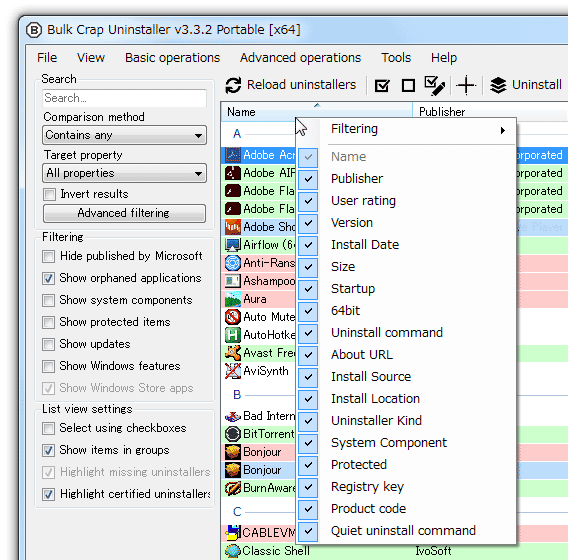Enable Show protected items checkbox
This screenshot has height=560, width=568.
(x=49, y=322)
